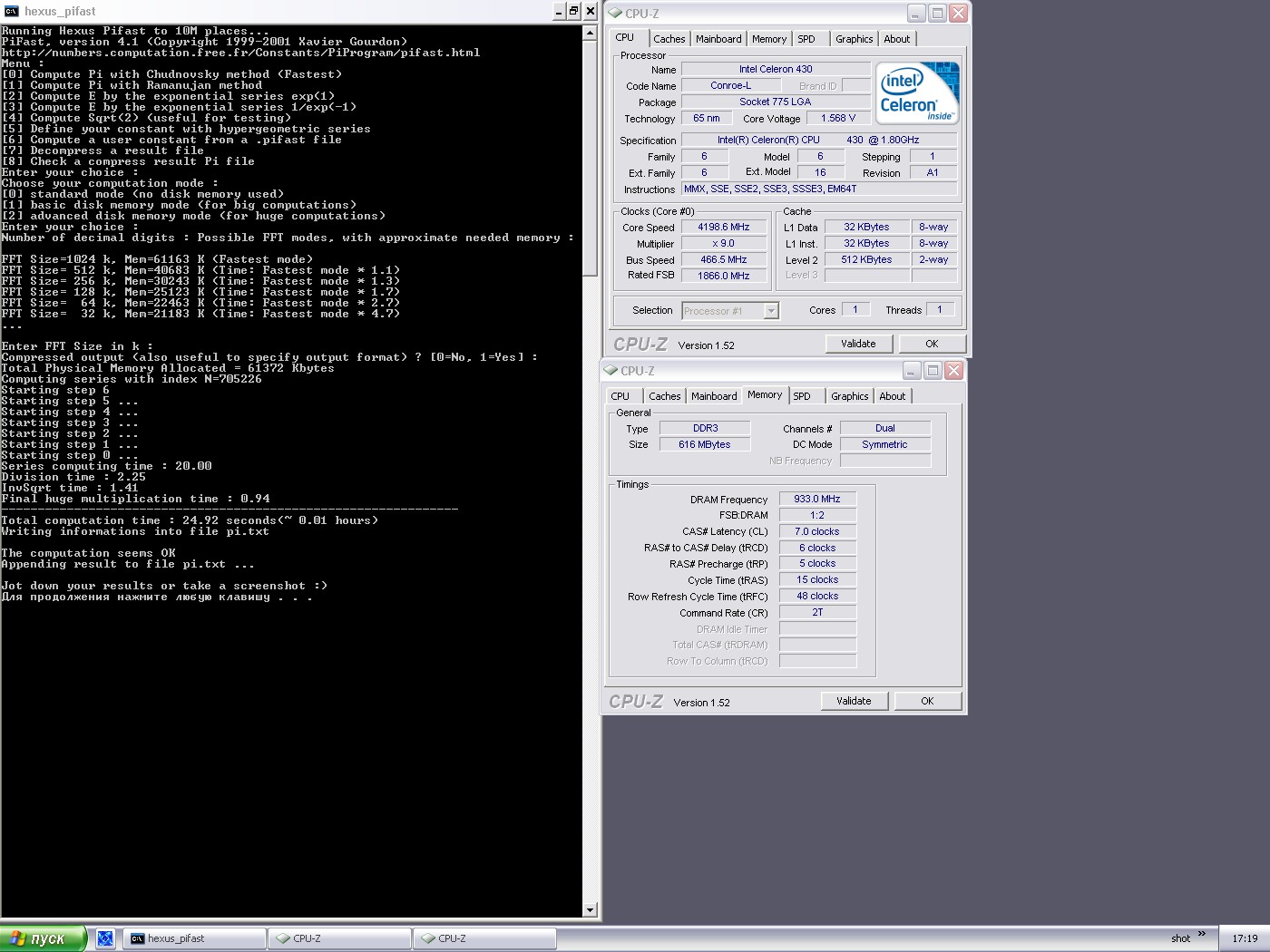
Task: Open About tab in Memory CPU-Z window
Action: click(x=893, y=396)
